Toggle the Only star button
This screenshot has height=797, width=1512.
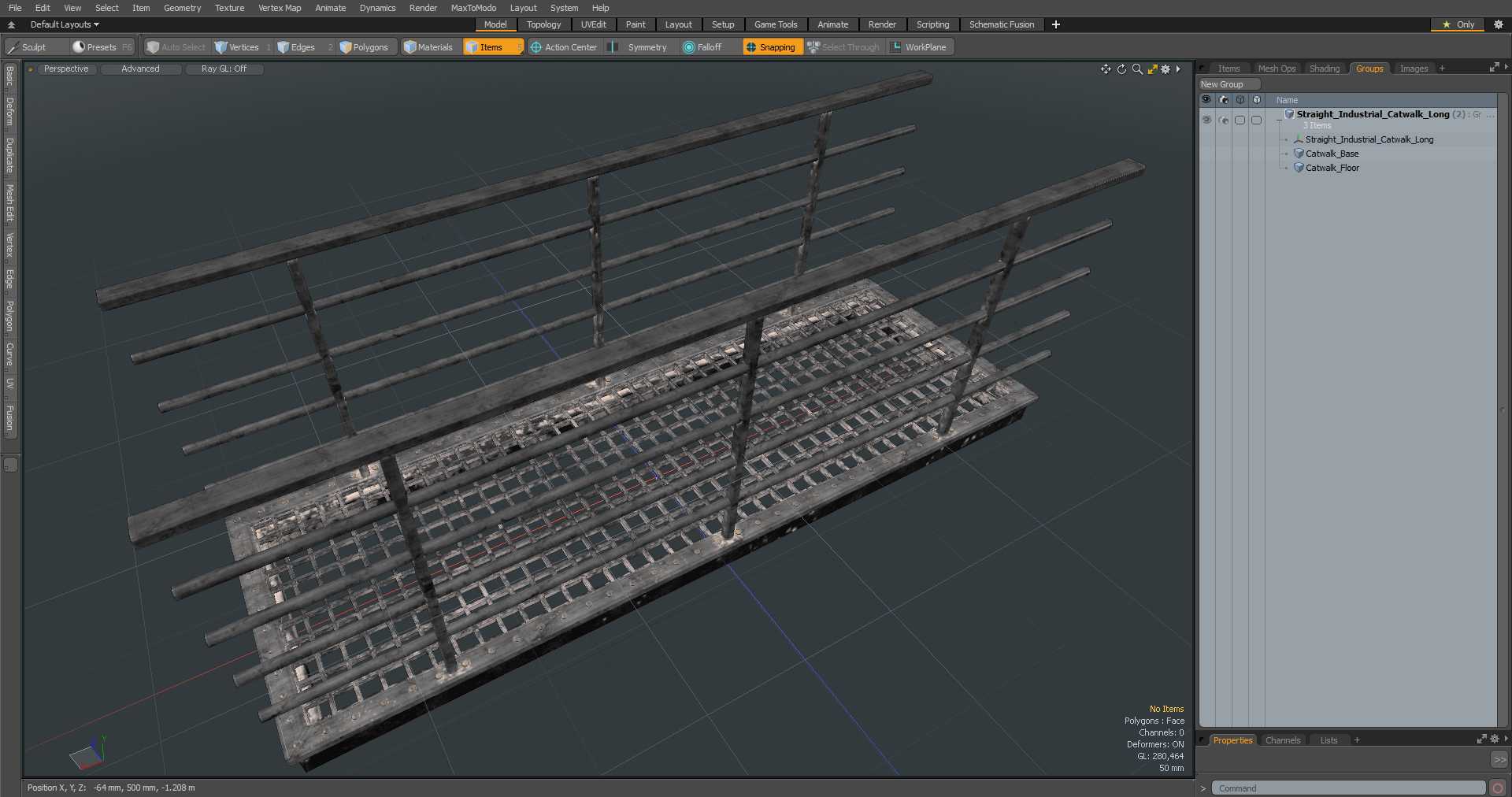click(x=1458, y=24)
